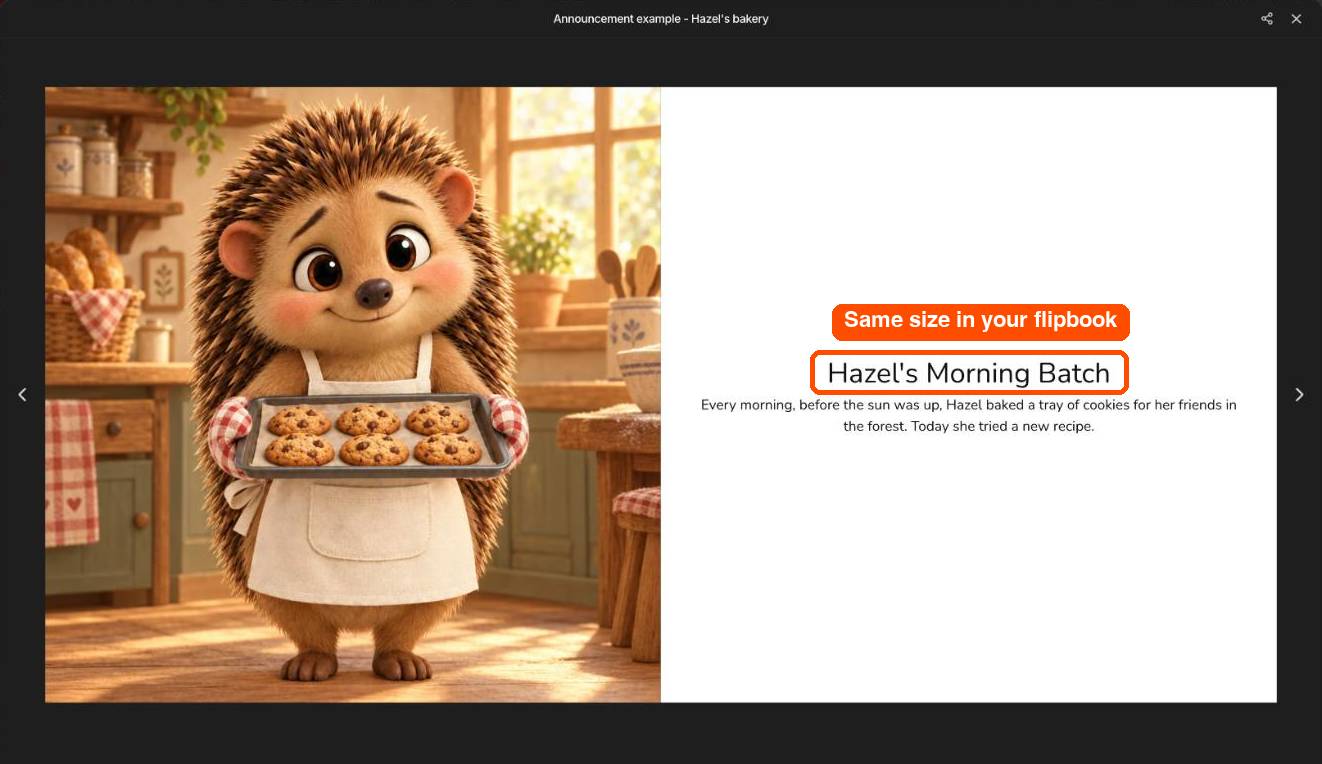Click the title "Announcement example - Hazel's bakery"
The image size is (1322, 764).
tap(661, 19)
